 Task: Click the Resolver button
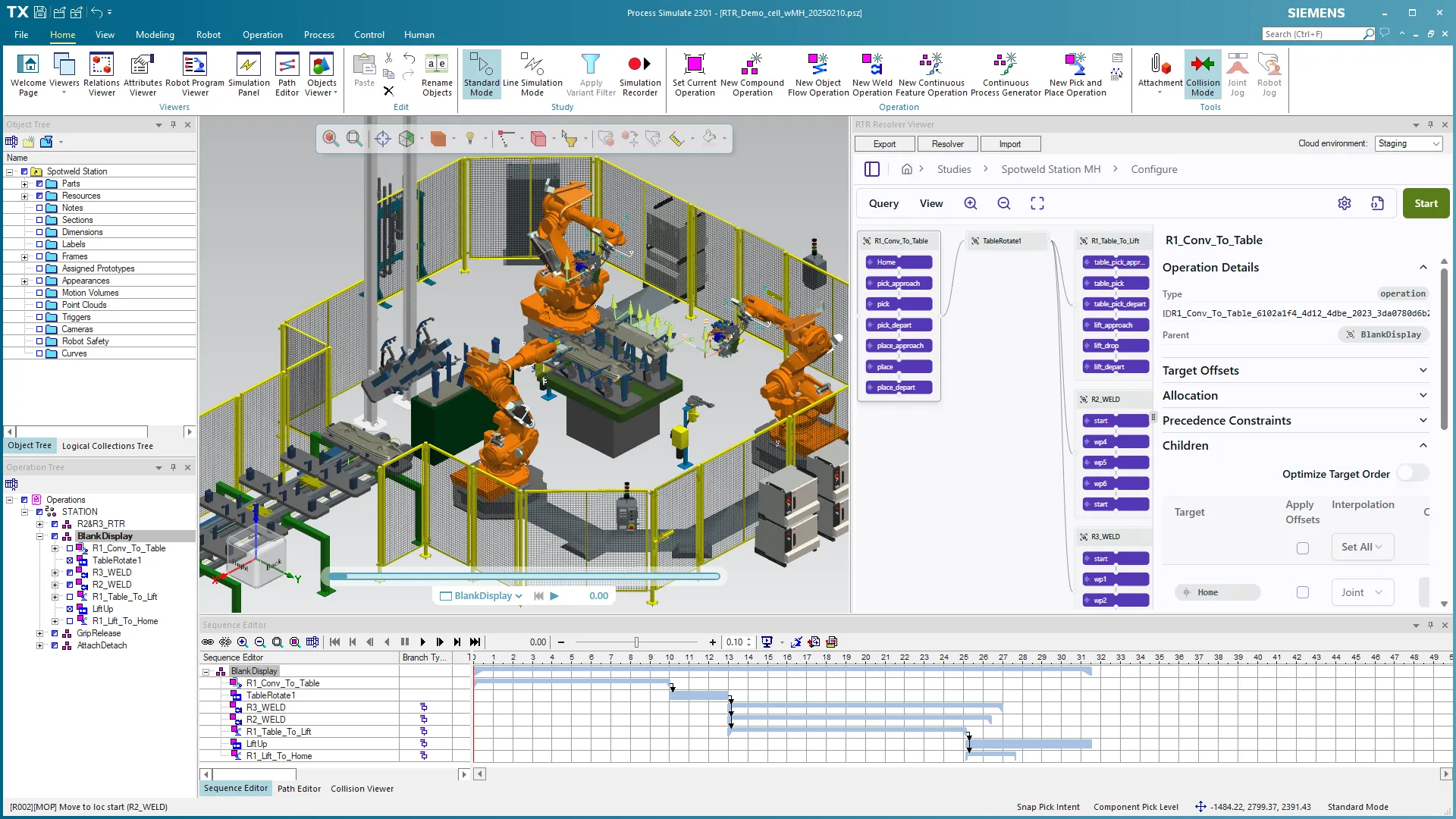(947, 144)
